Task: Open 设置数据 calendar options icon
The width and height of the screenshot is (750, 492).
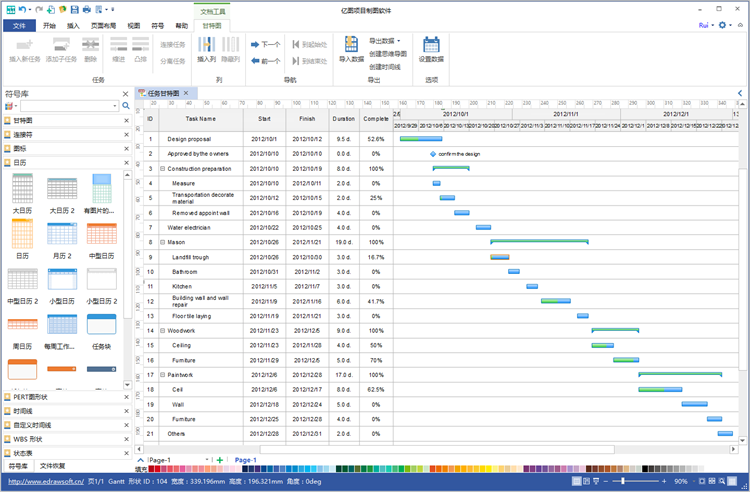Action: pos(431,44)
